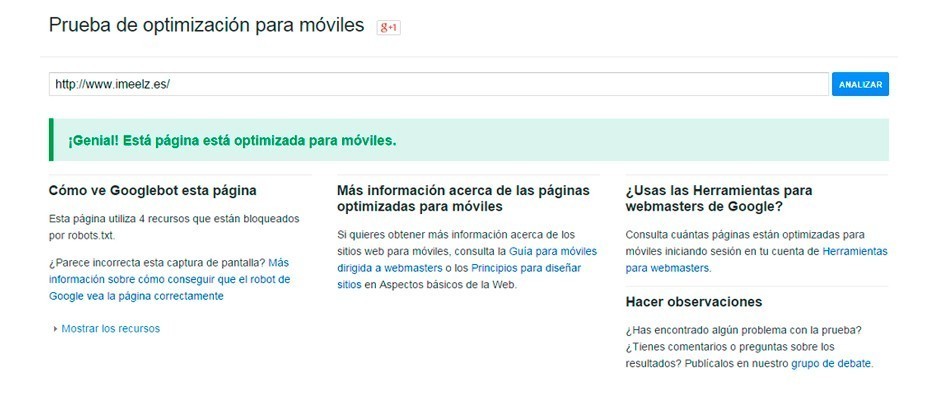Image resolution: width=934 pixels, height=394 pixels.
Task: Click the '¿Usas las Herramientas para webmasters' heading
Action: pyautogui.click(x=719, y=198)
